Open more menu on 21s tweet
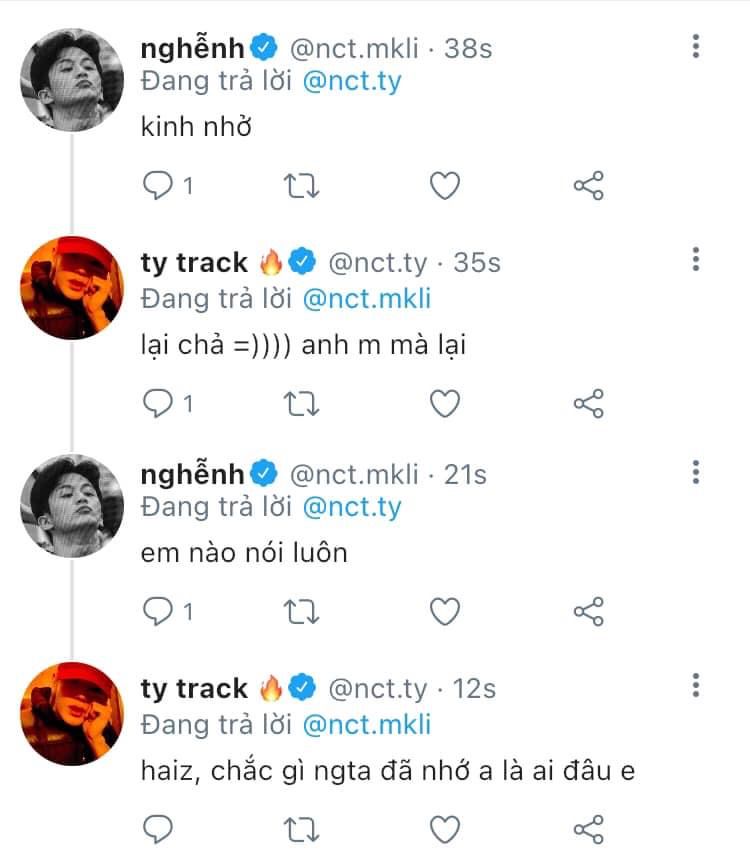The image size is (750, 861). (x=696, y=471)
